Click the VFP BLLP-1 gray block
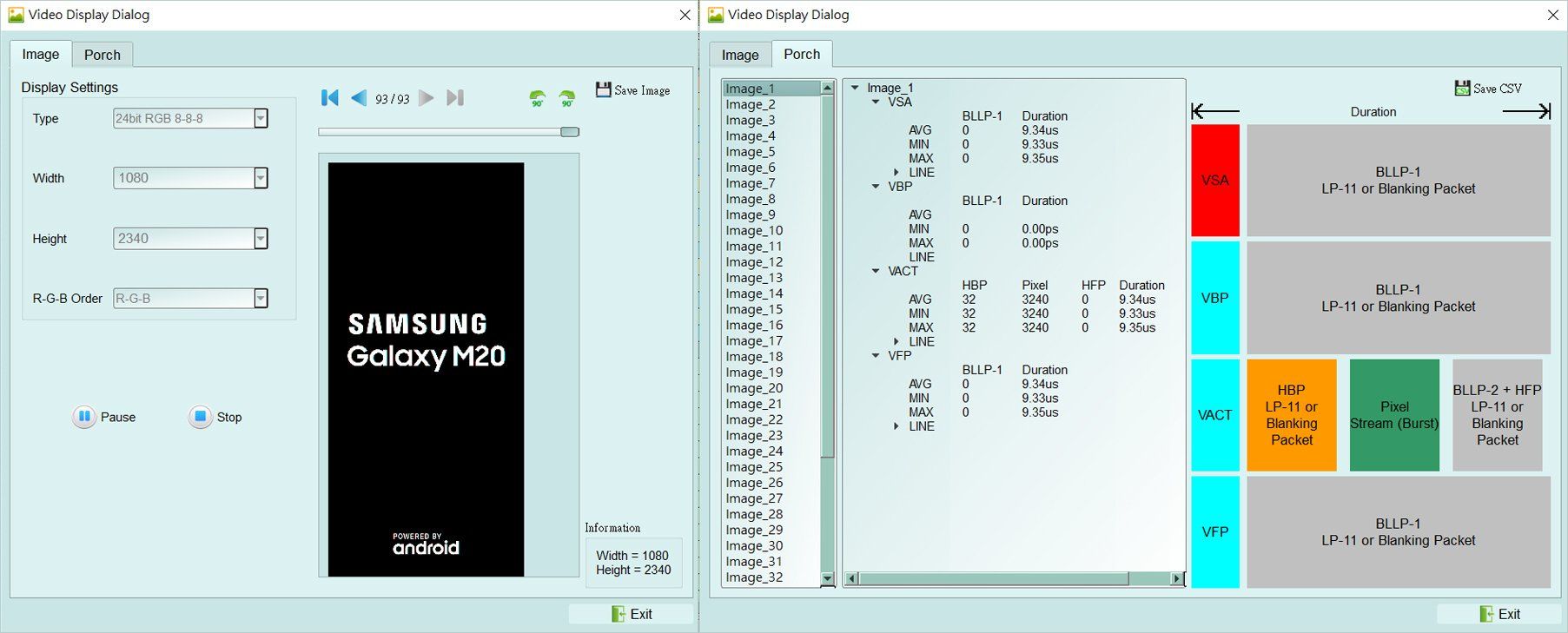 [x=1399, y=531]
